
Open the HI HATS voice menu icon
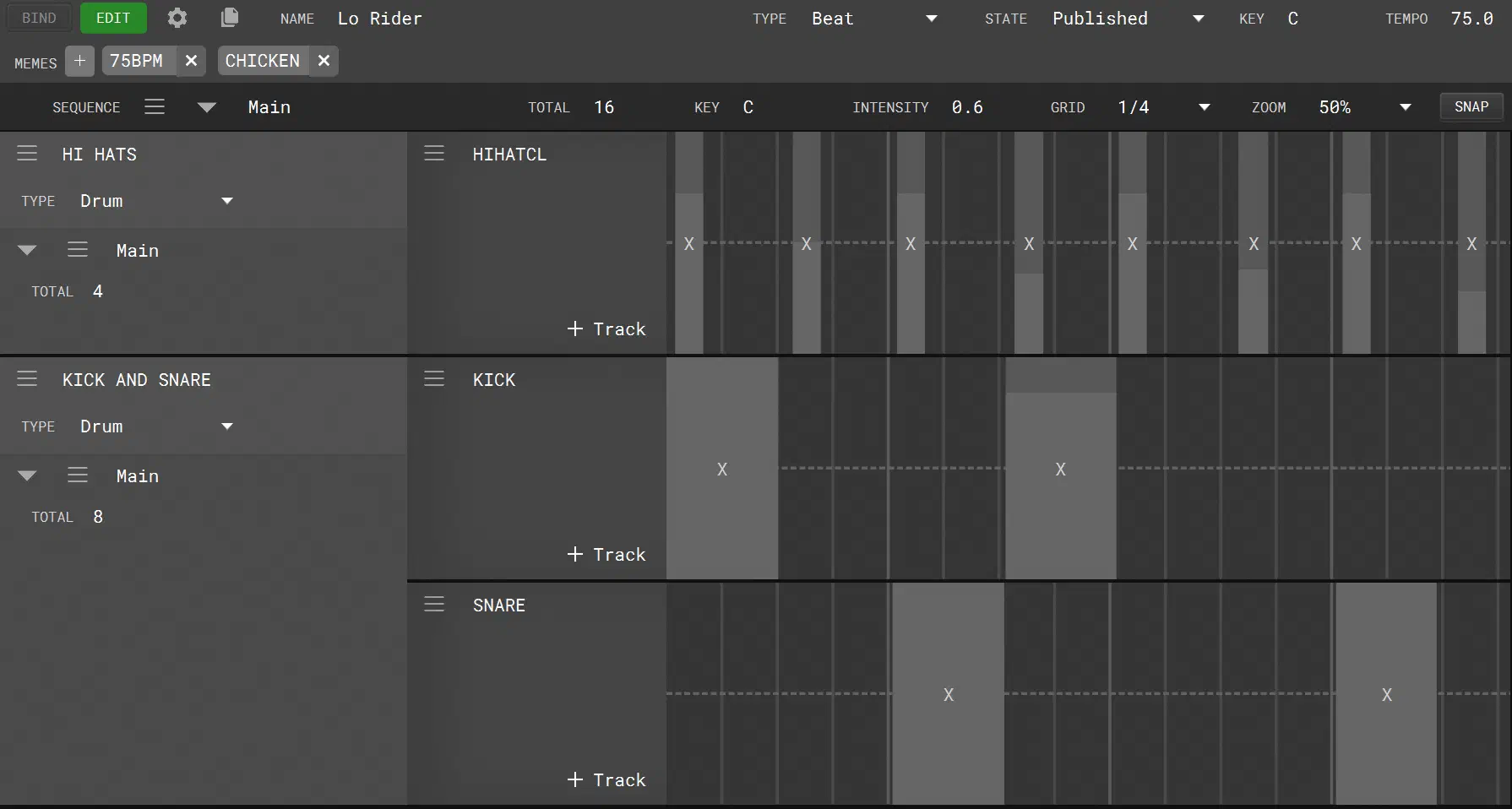(x=27, y=153)
